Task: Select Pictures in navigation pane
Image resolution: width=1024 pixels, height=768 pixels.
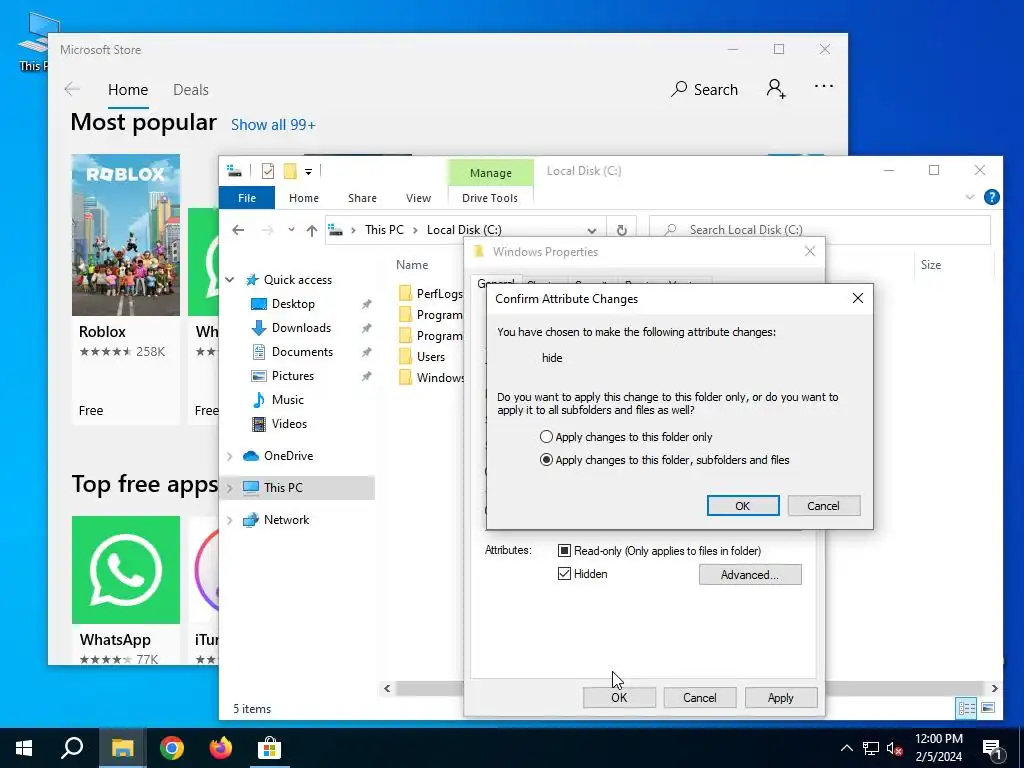Action: (293, 376)
